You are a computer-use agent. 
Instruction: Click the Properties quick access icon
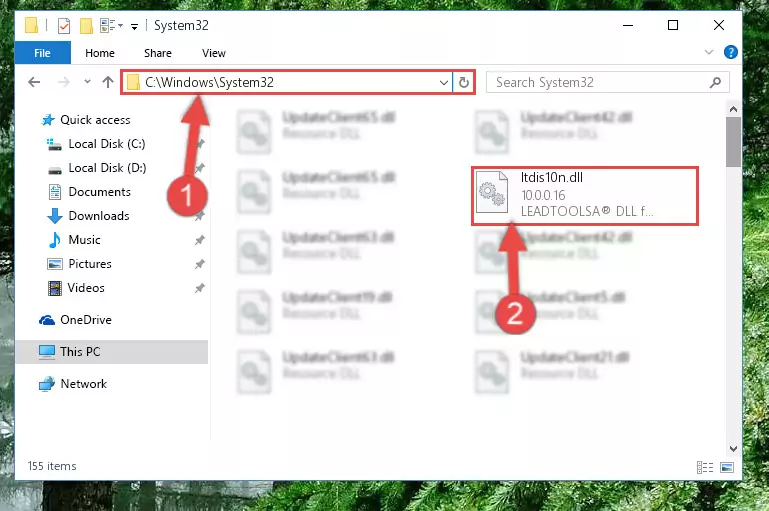coord(64,26)
